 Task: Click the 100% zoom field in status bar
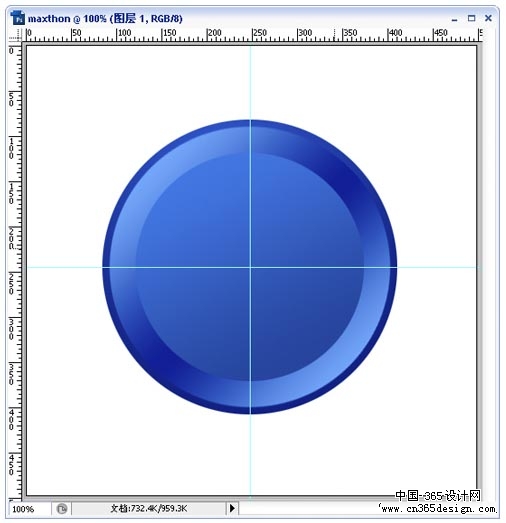pyautogui.click(x=29, y=509)
